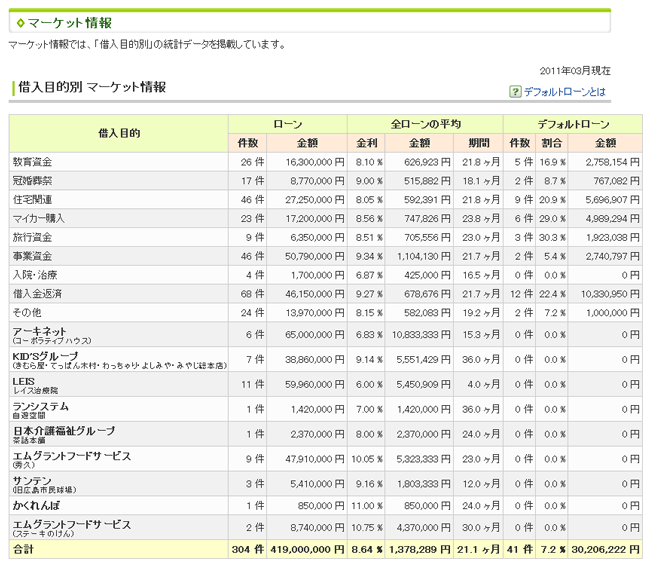Image resolution: width=650 pixels, height=563 pixels.
Task: Click the diamond icon beside マーケット情報 heading
Action: coord(20,23)
